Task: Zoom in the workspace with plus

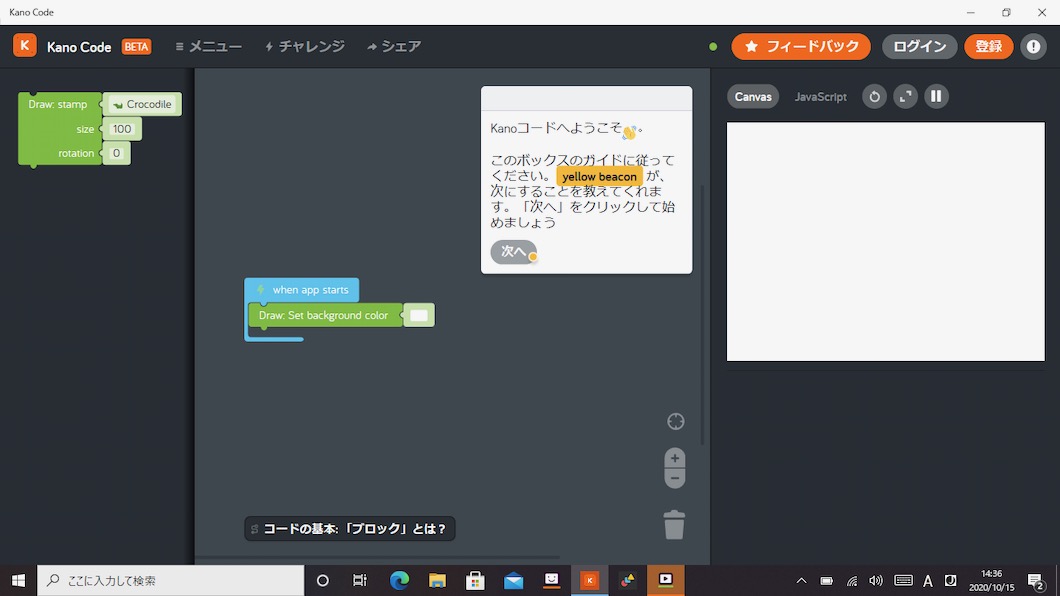Action: tap(675, 458)
